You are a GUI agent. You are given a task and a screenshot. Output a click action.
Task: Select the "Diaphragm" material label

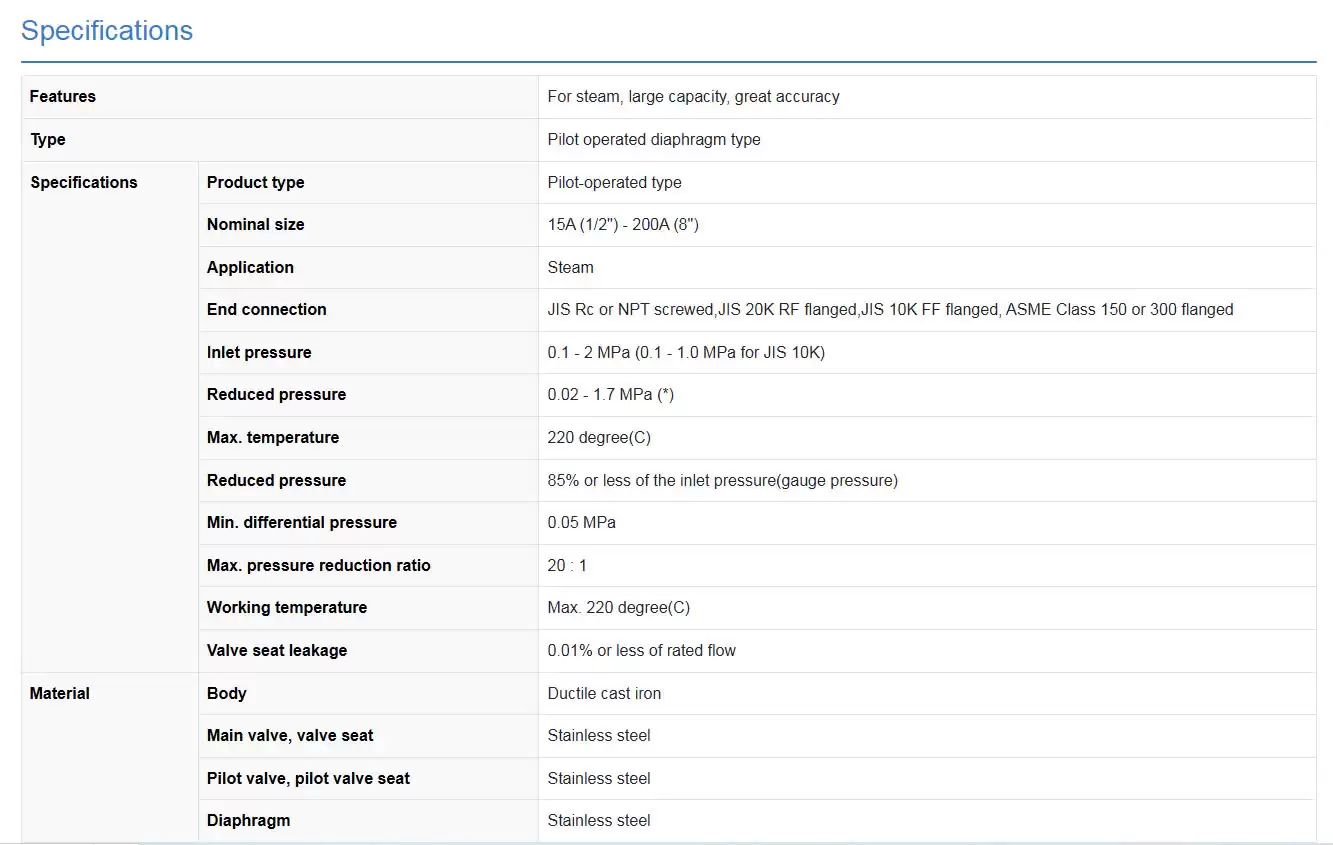click(x=248, y=821)
